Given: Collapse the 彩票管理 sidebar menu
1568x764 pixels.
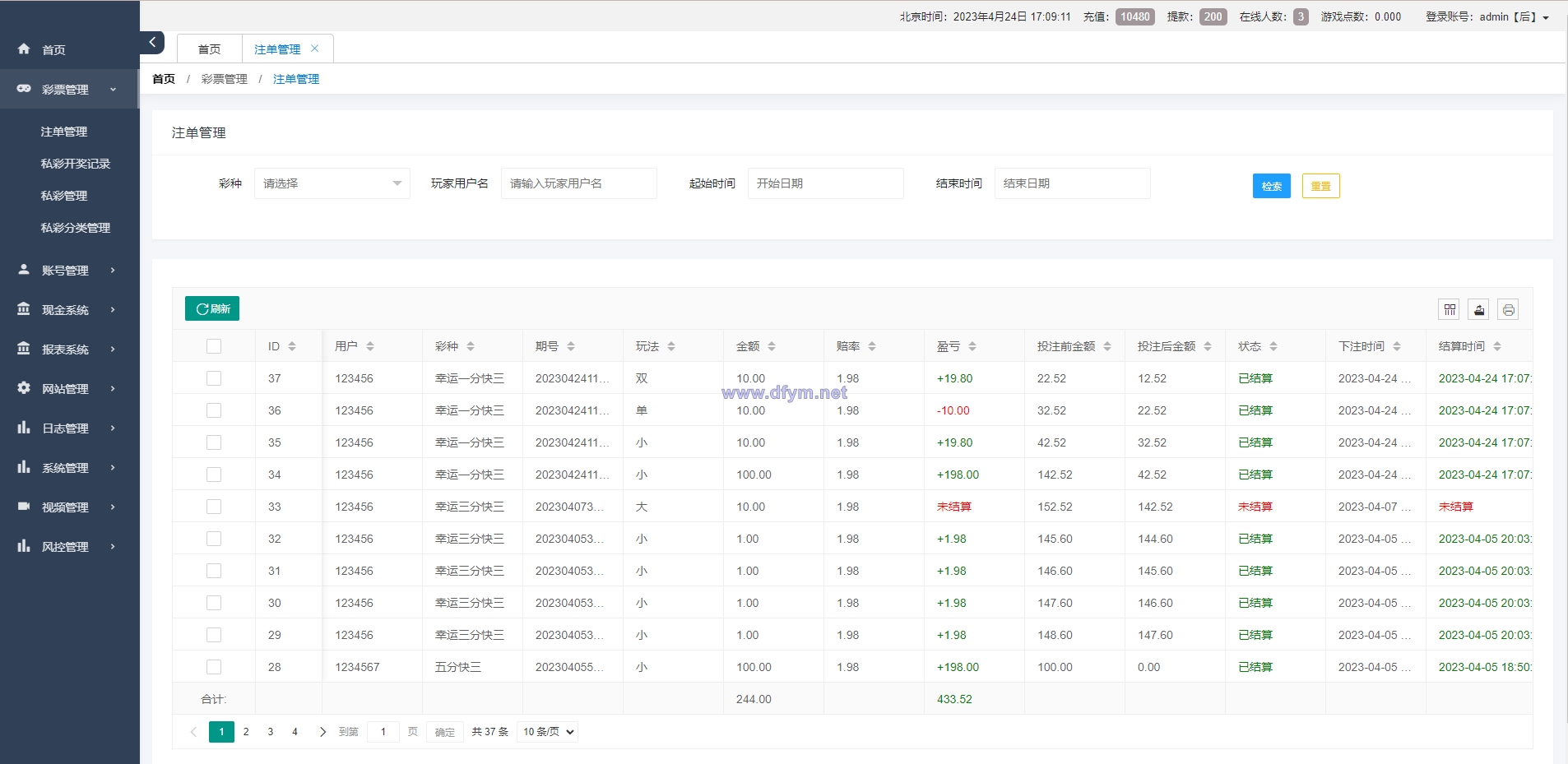Looking at the screenshot, I should (x=69, y=89).
